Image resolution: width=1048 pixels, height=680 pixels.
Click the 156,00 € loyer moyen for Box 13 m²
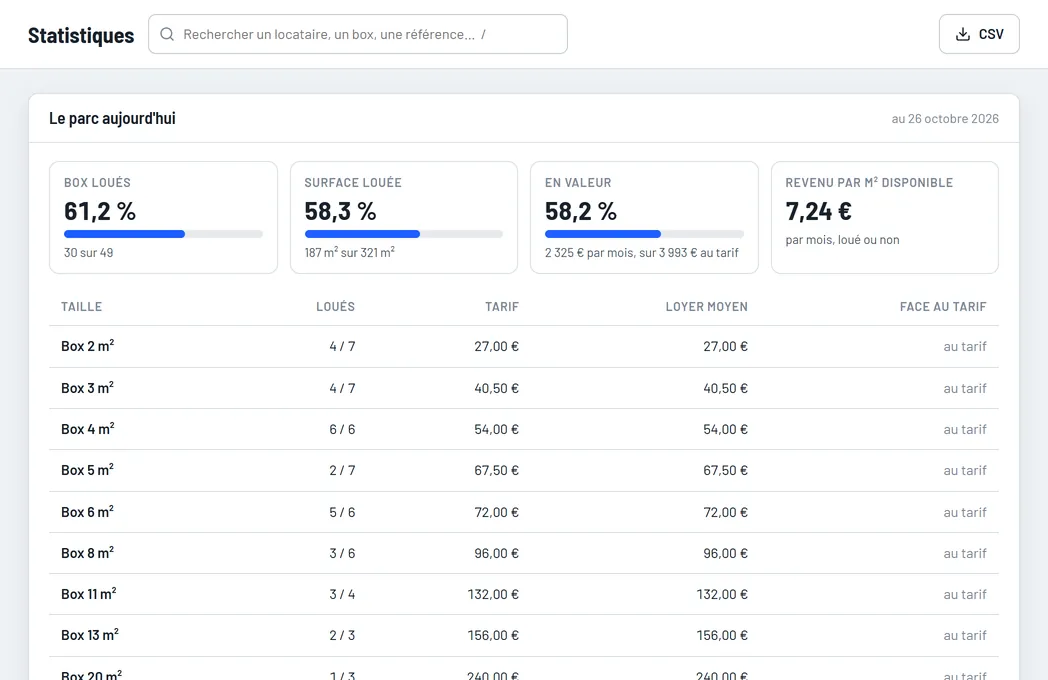(x=723, y=636)
